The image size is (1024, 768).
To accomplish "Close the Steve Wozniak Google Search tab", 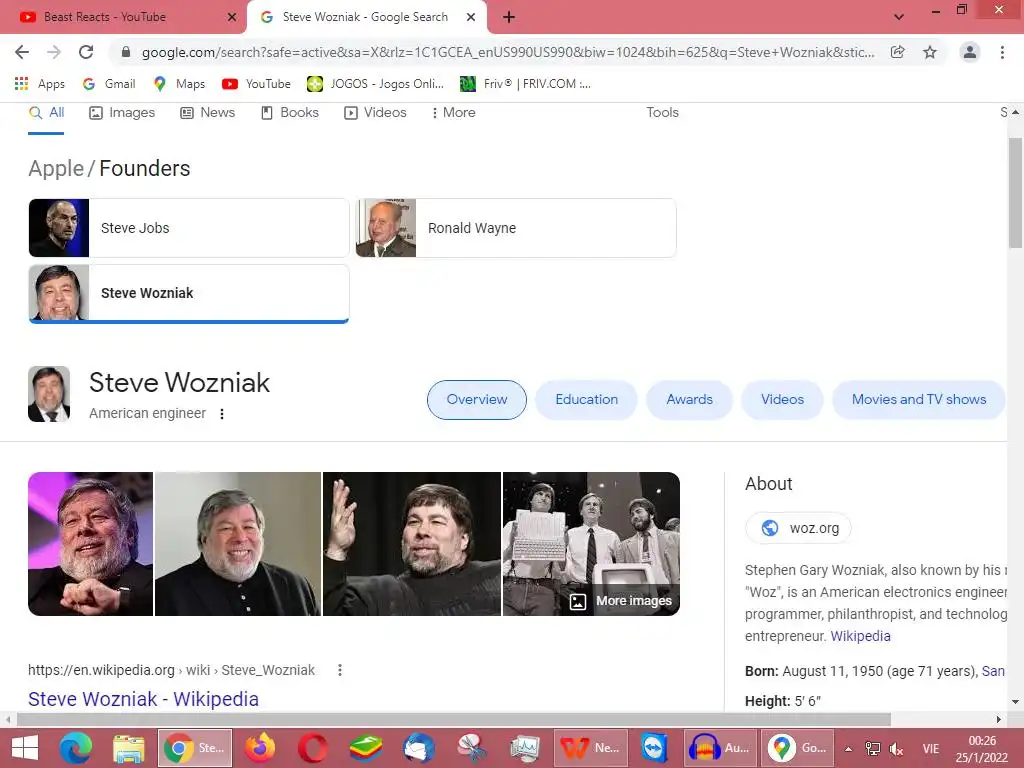I will 471,17.
